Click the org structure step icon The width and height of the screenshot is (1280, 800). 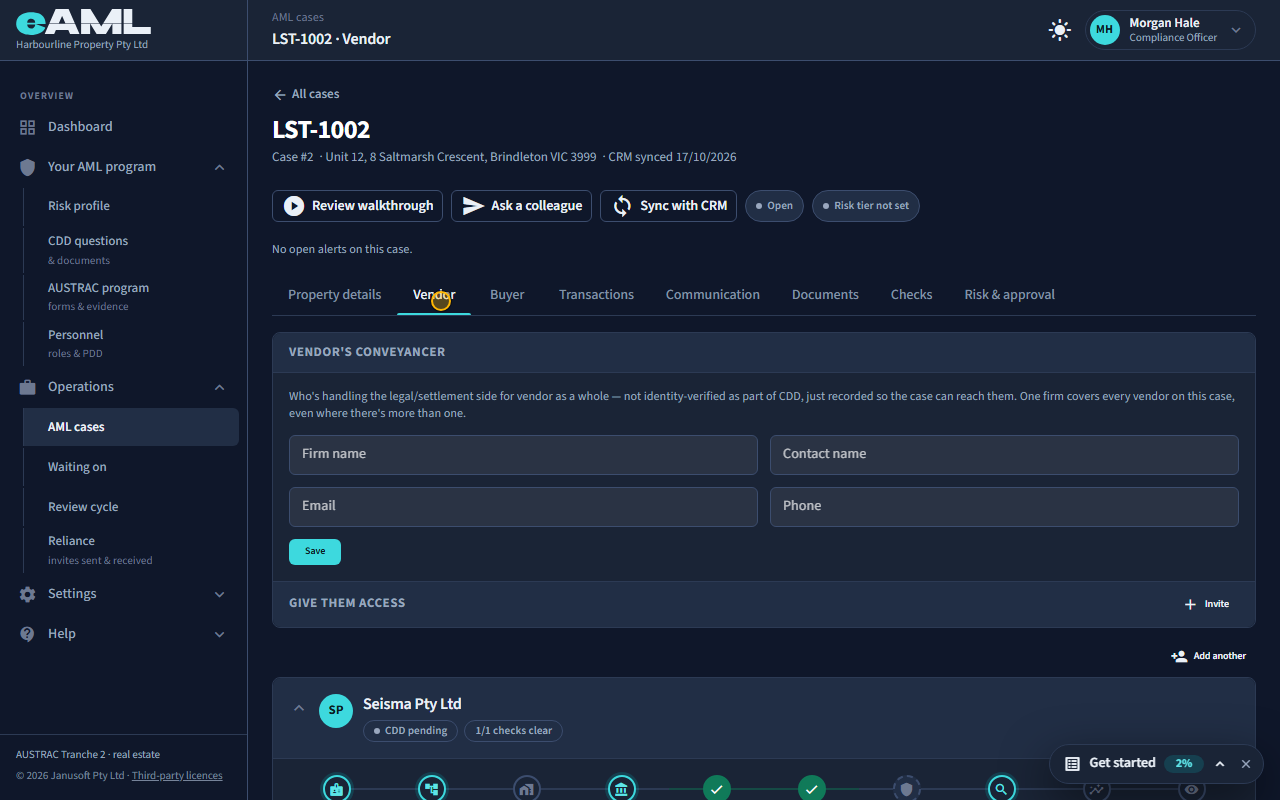431,789
